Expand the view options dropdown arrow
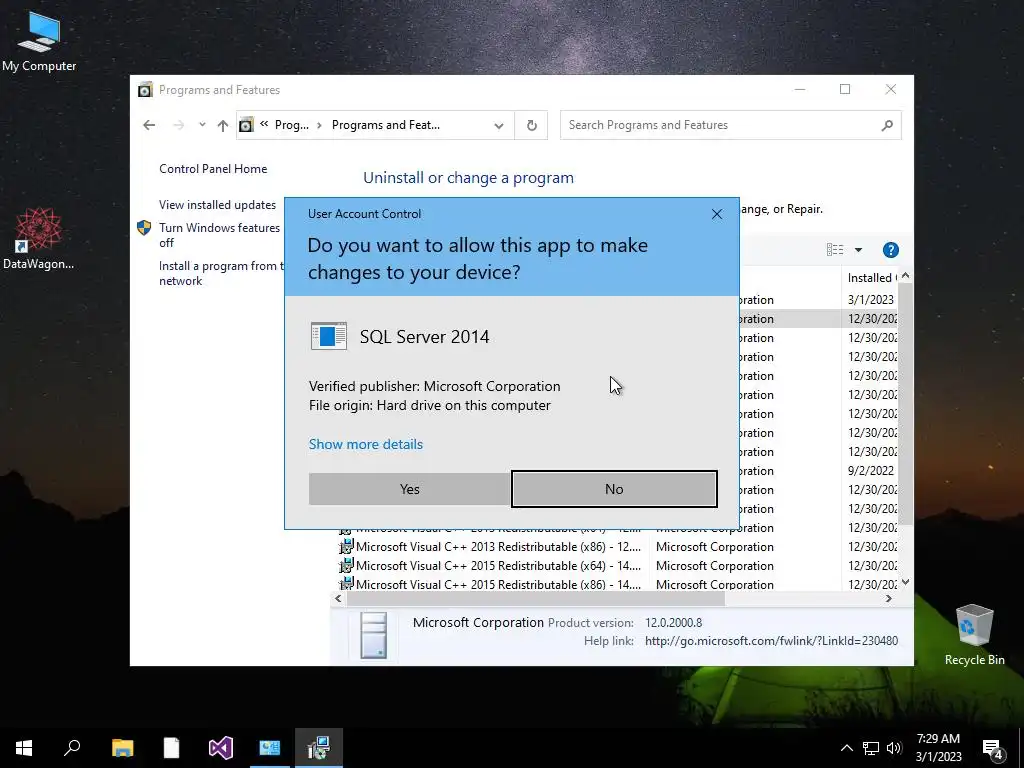Image resolution: width=1024 pixels, height=768 pixels. pyautogui.click(x=858, y=249)
